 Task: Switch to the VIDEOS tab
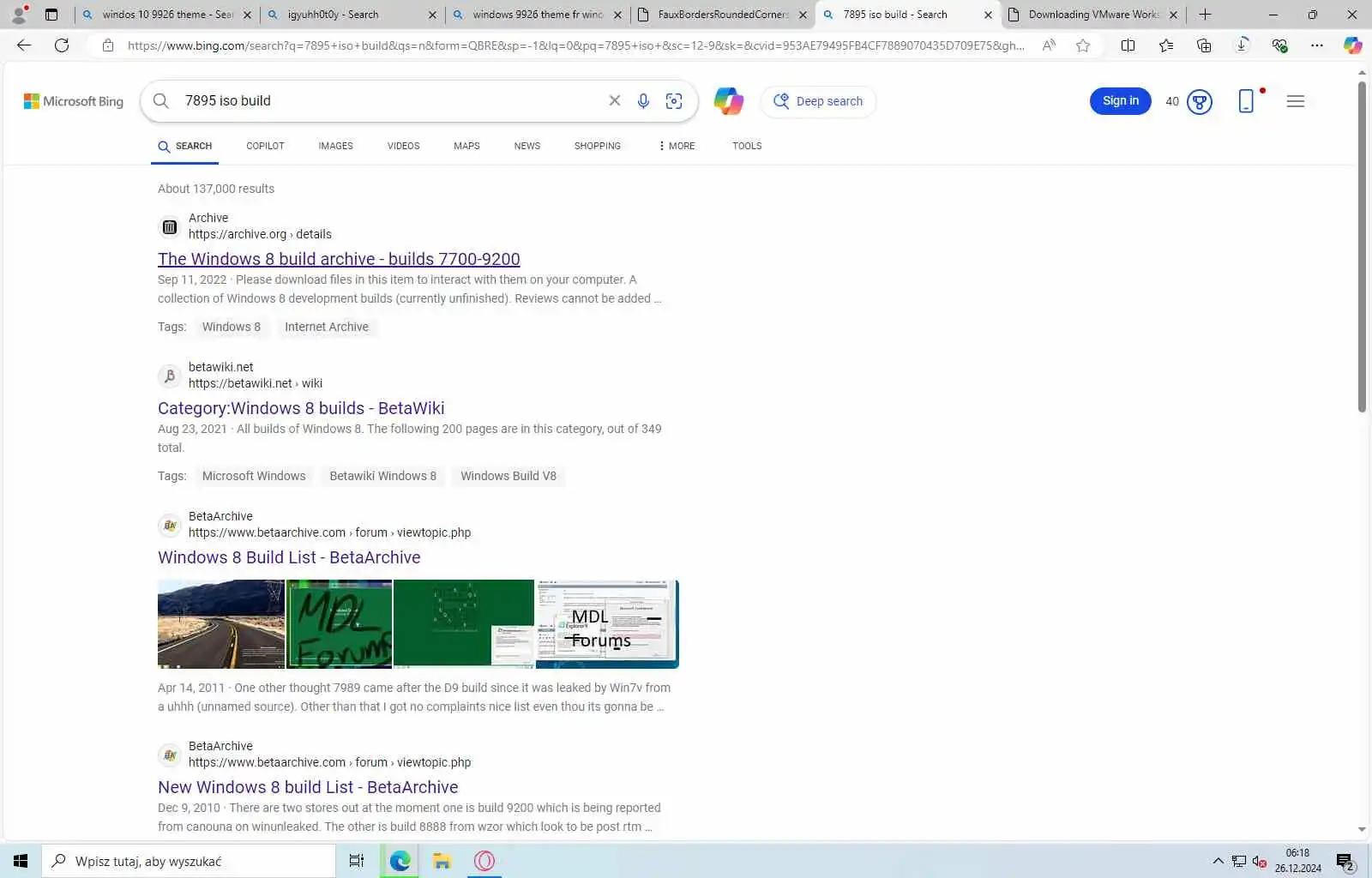(403, 146)
